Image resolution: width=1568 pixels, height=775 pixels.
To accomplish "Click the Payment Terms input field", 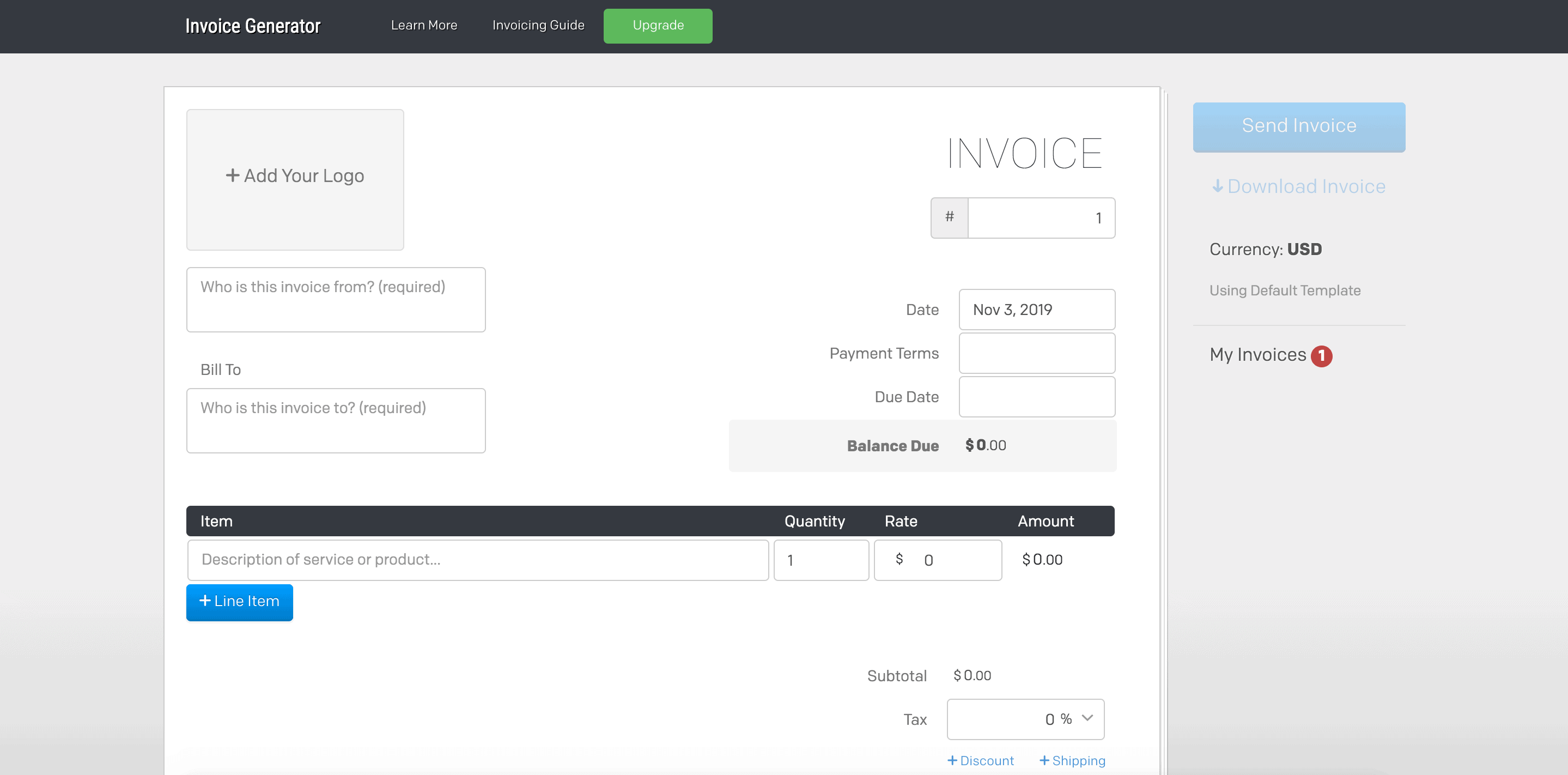I will (1037, 353).
